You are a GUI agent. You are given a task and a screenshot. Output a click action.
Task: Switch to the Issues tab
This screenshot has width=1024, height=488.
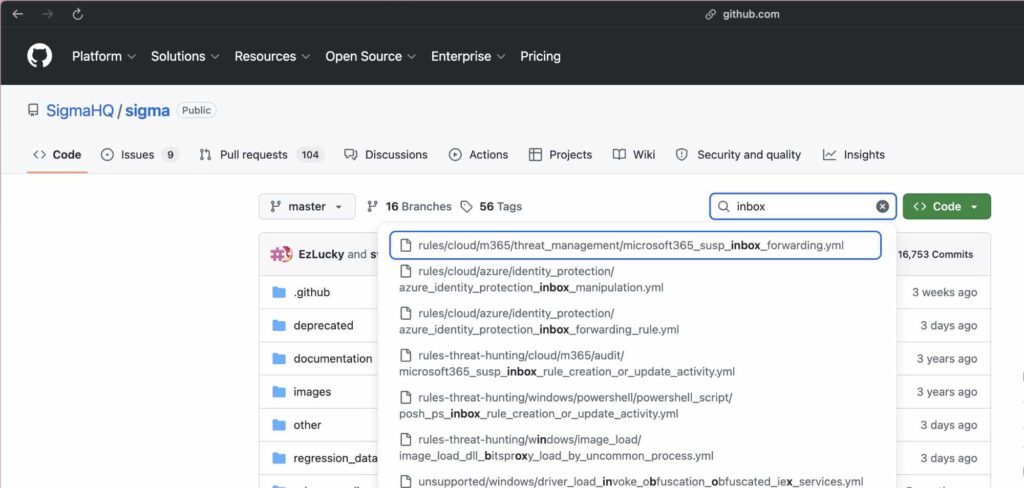click(139, 155)
